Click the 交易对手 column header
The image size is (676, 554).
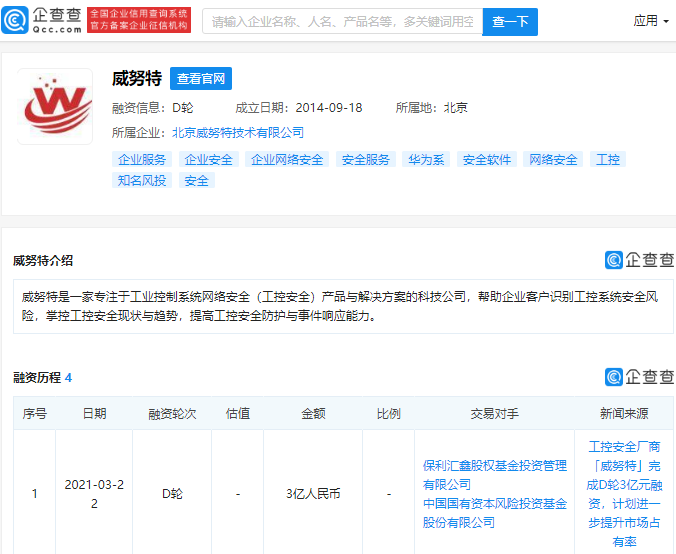pyautogui.click(x=494, y=413)
